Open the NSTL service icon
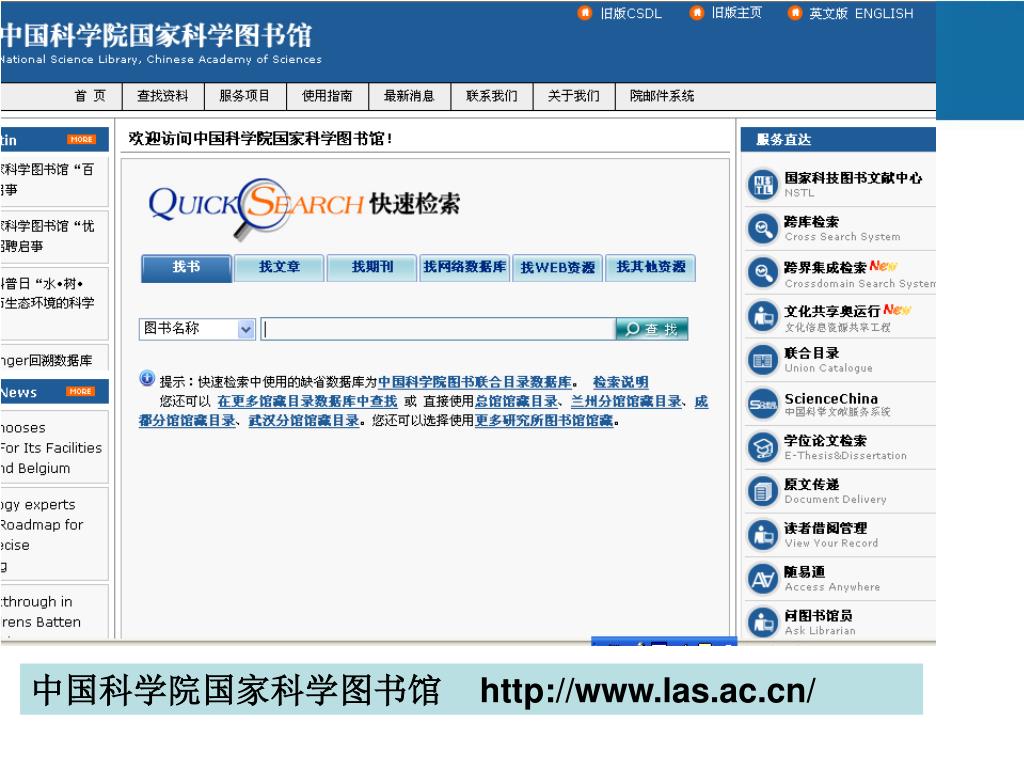 pos(762,185)
